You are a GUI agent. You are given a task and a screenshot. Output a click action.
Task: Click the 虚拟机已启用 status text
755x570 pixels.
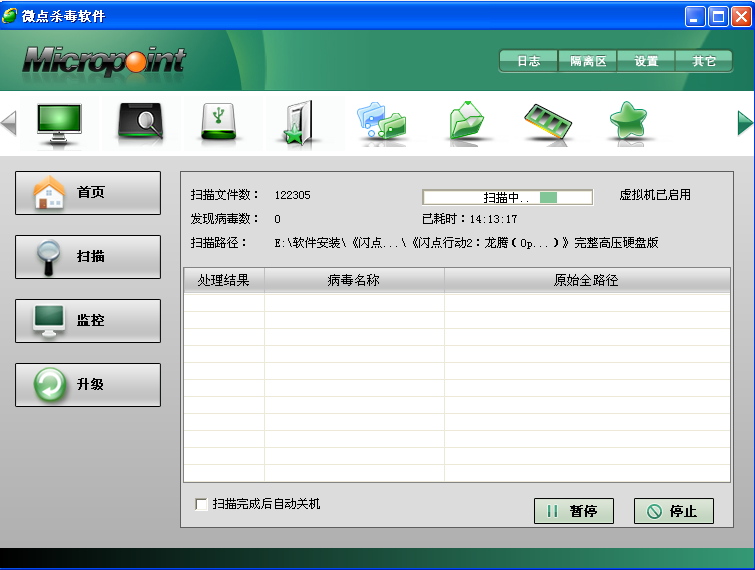click(x=655, y=195)
